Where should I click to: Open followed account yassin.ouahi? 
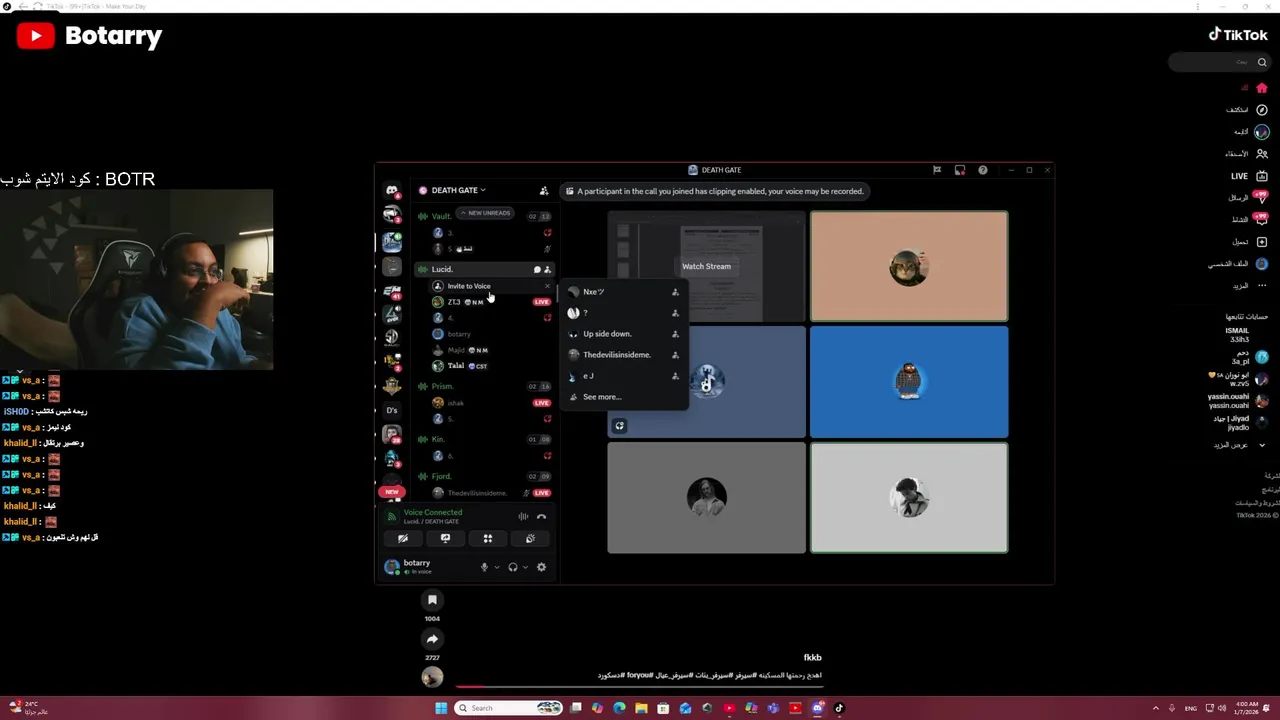click(1238, 401)
